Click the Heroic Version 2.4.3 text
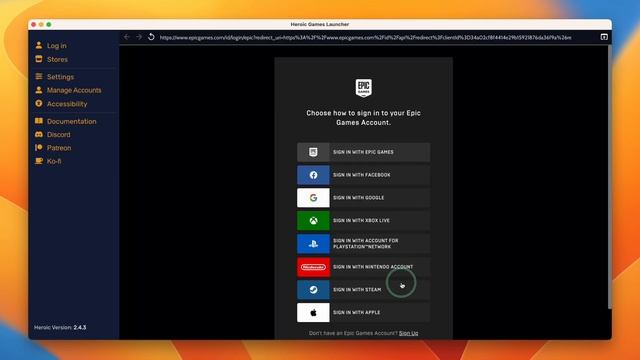 point(60,327)
